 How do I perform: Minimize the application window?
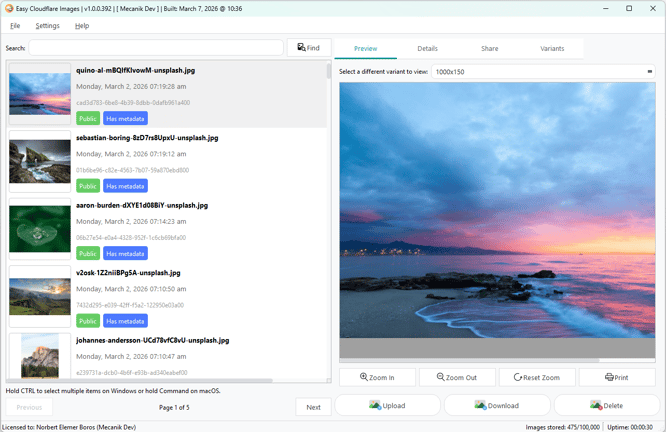(x=606, y=8)
